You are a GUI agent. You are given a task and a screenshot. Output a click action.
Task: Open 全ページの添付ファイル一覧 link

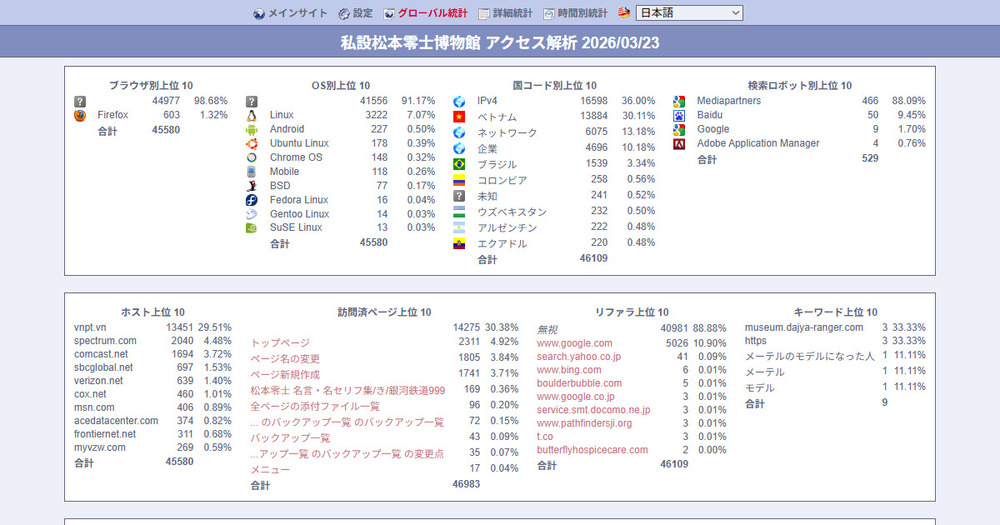click(x=315, y=406)
